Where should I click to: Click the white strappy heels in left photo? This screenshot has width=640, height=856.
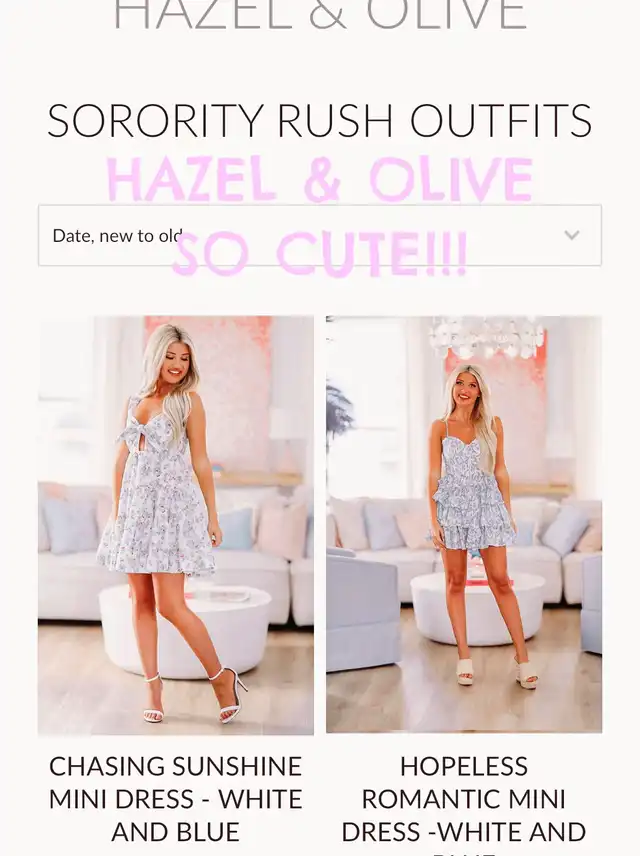tap(197, 697)
